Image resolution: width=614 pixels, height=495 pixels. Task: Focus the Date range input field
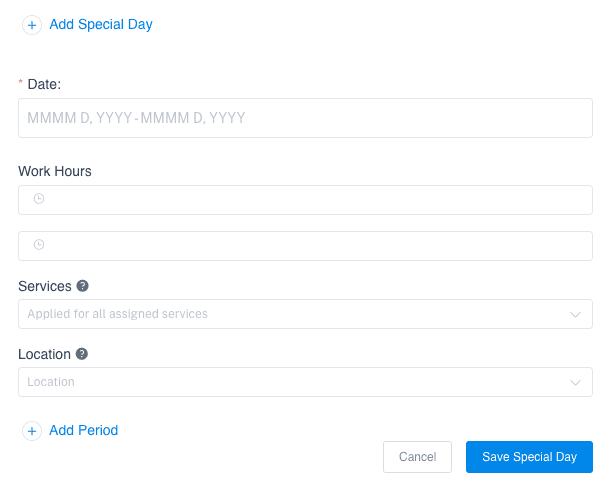305,118
